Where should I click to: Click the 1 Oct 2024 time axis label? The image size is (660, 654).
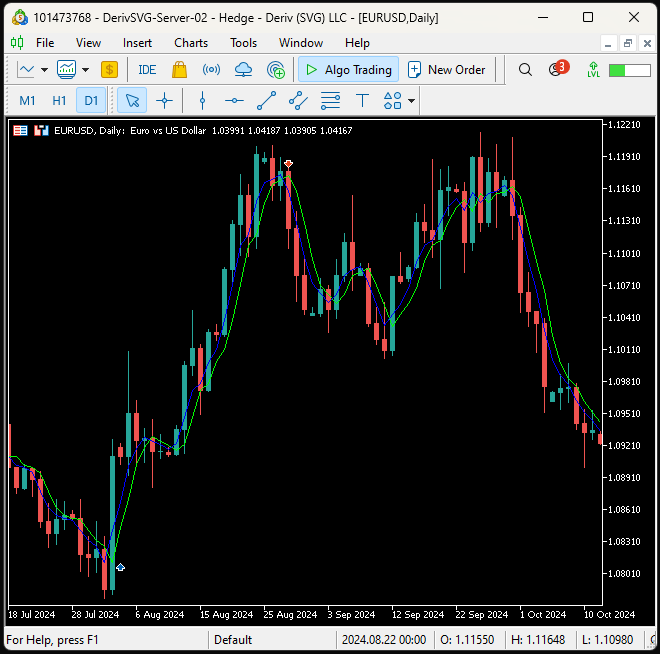tap(543, 615)
